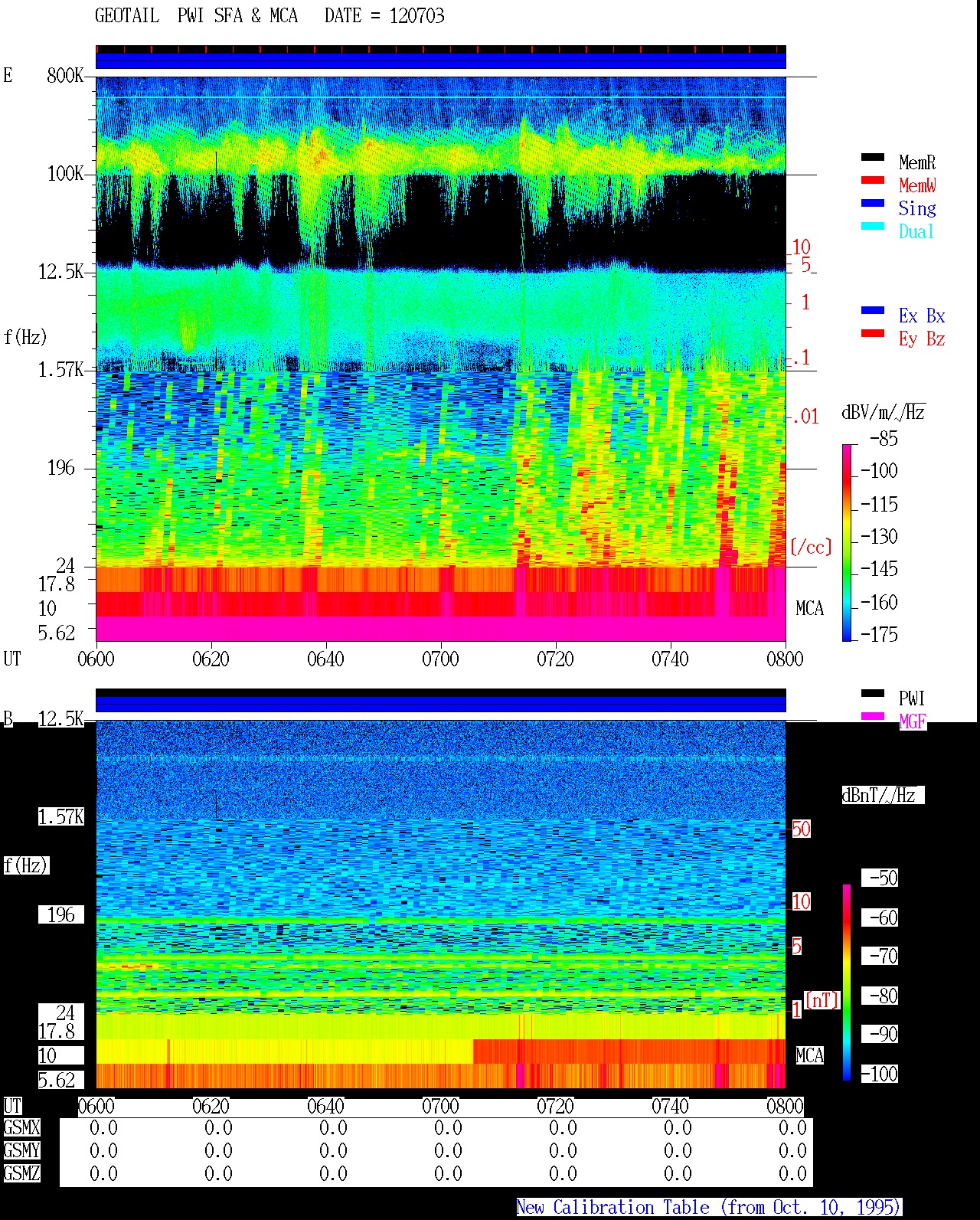Click the E panel 0800 time label

pos(785,659)
